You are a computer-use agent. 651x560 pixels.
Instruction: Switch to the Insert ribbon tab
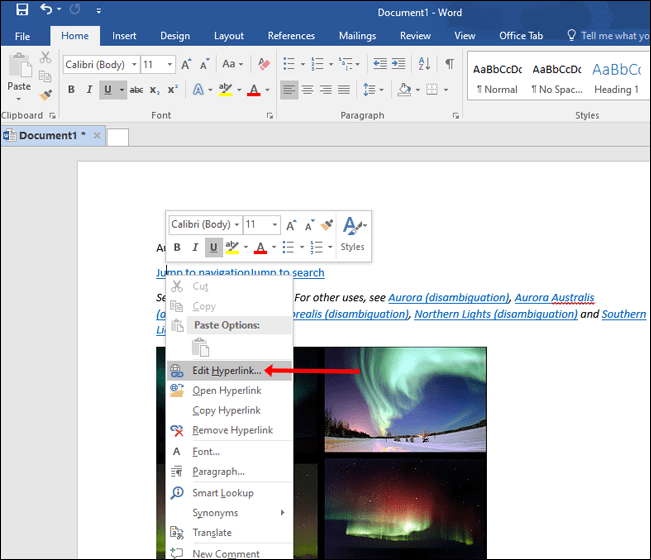(x=124, y=36)
